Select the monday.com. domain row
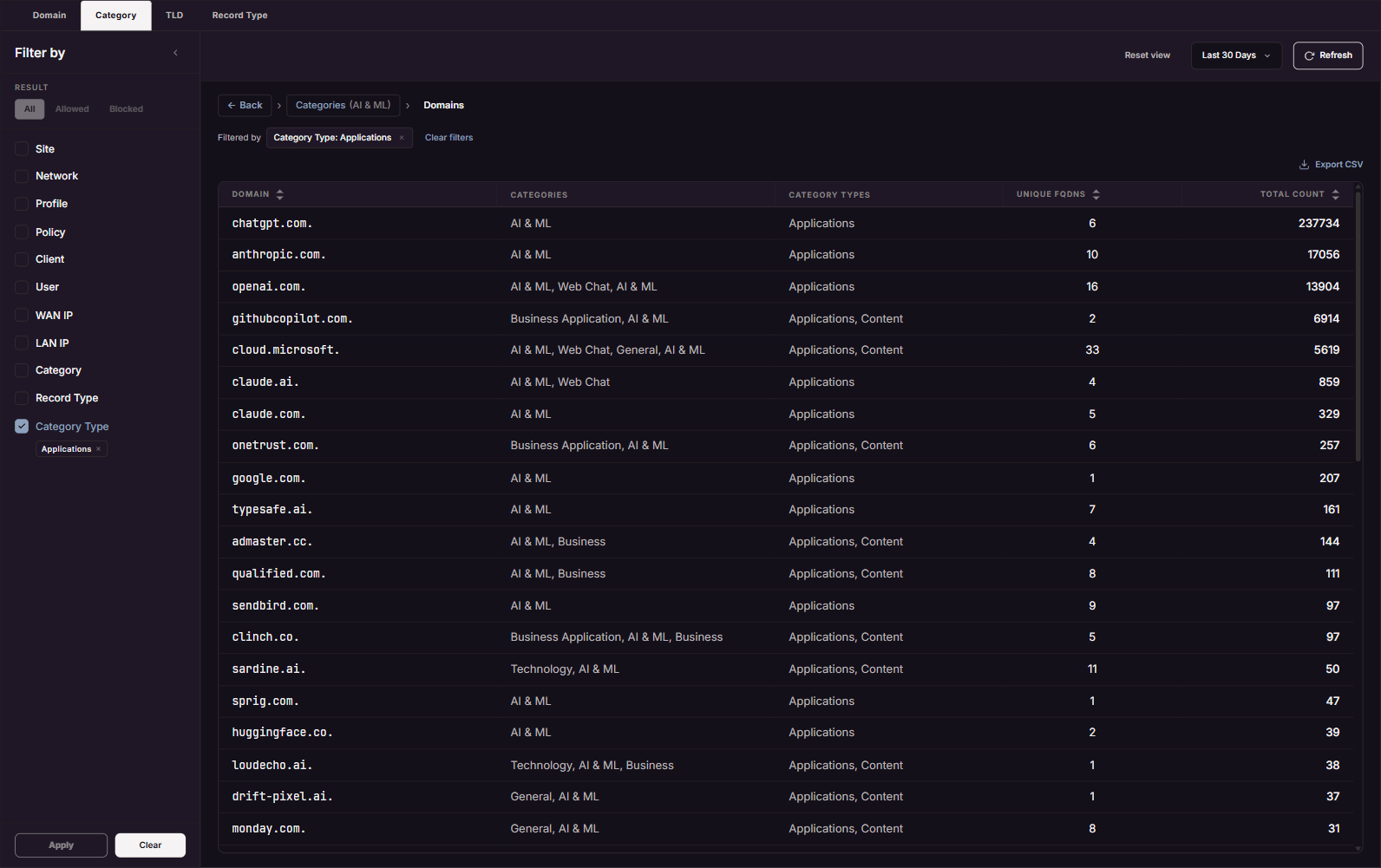The height and width of the screenshot is (868, 1381). click(788, 829)
